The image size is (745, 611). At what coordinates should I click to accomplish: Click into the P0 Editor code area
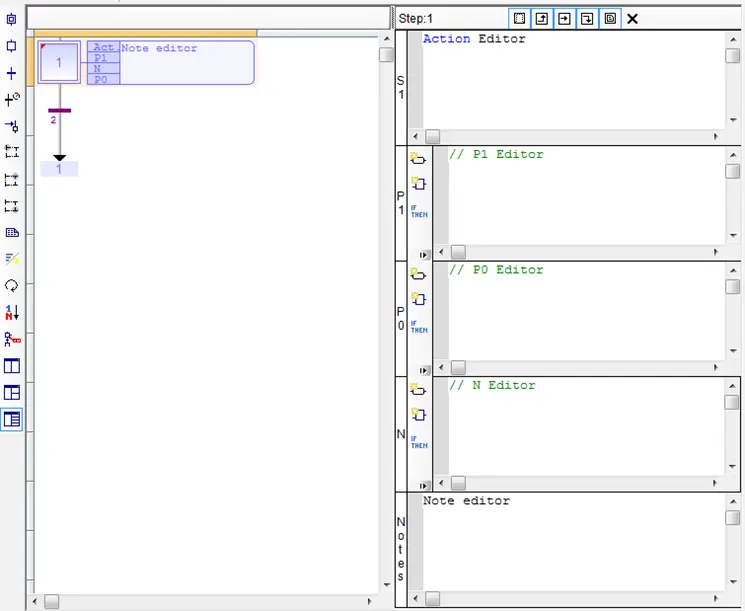pos(586,312)
